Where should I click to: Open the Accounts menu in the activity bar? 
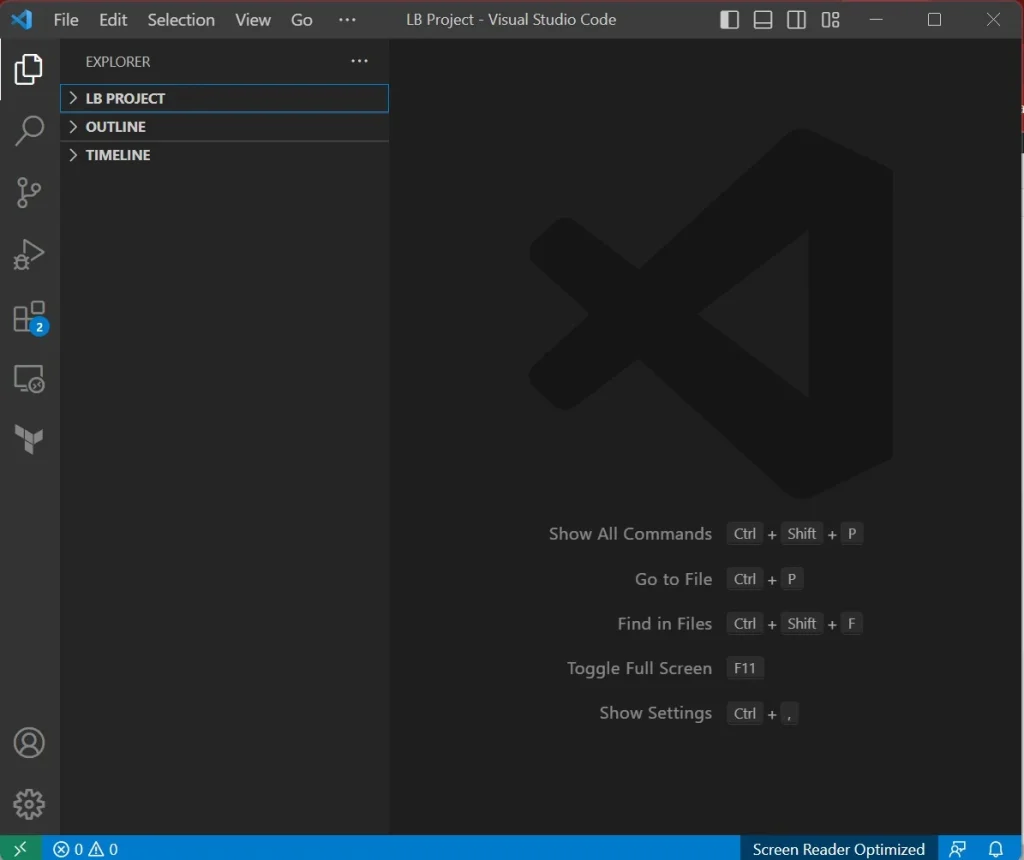(29, 743)
